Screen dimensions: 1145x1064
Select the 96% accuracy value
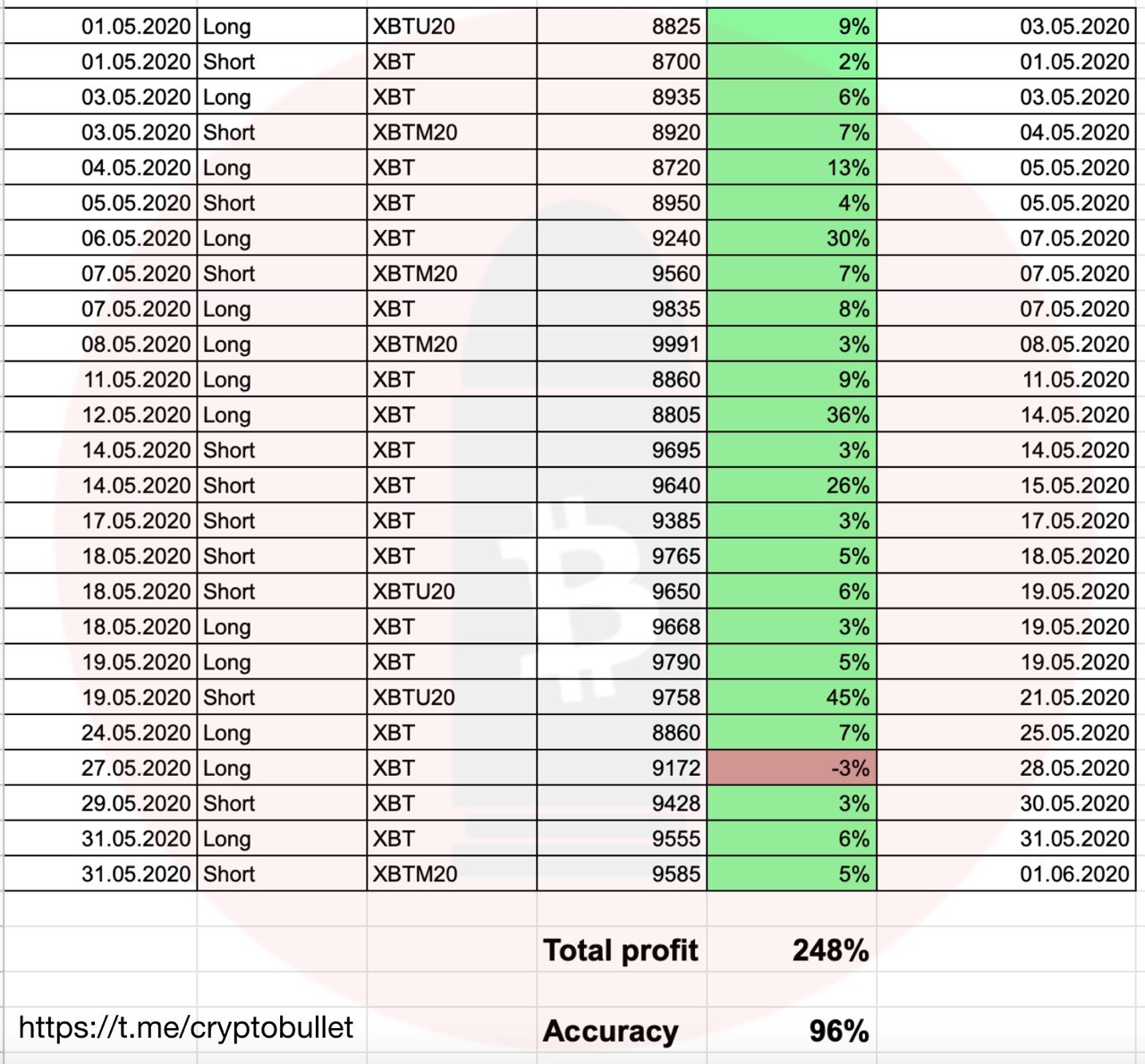pyautogui.click(x=838, y=1031)
